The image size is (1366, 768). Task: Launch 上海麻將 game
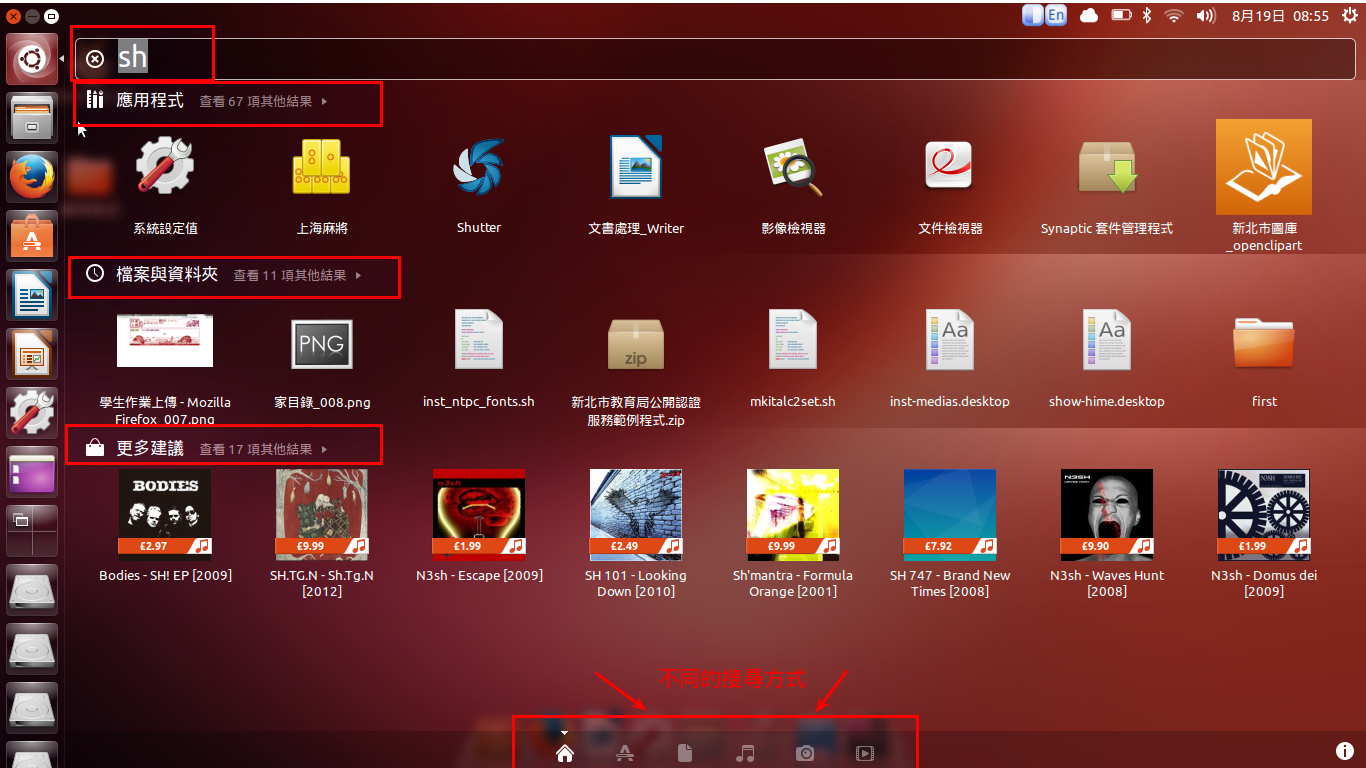pos(321,186)
